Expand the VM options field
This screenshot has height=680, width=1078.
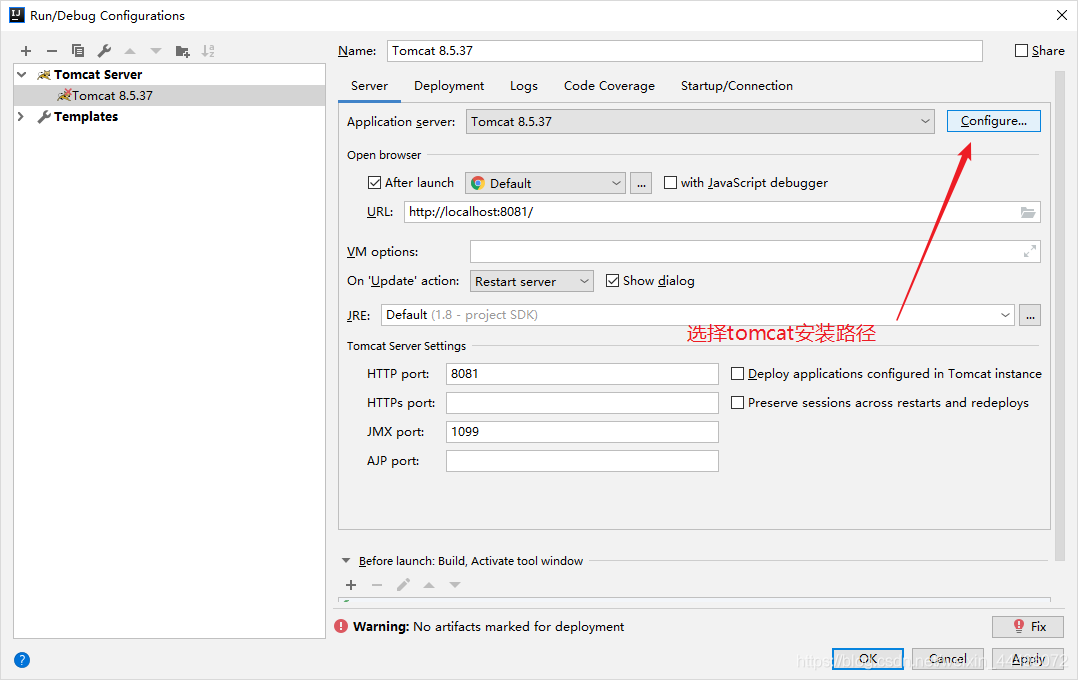tap(1029, 252)
